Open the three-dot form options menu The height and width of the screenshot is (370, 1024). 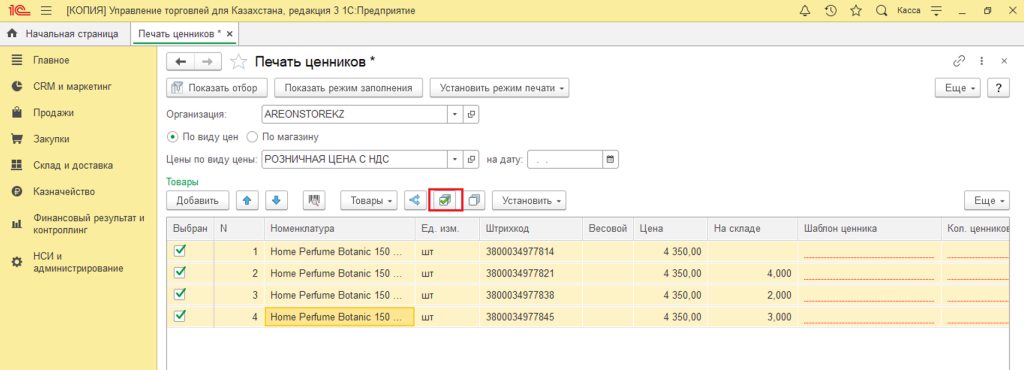(x=981, y=61)
